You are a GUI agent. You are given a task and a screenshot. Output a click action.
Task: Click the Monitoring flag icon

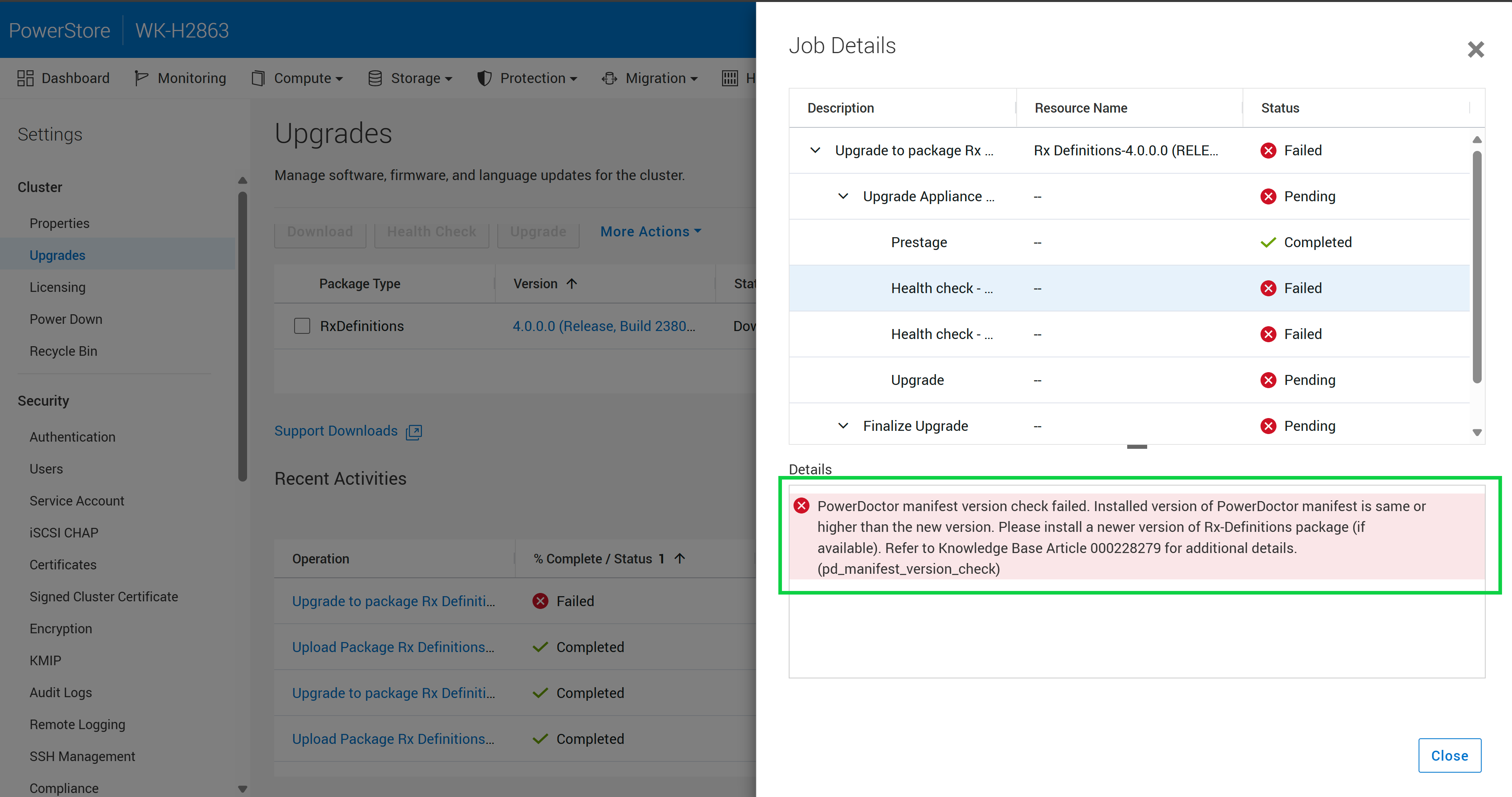(x=141, y=77)
